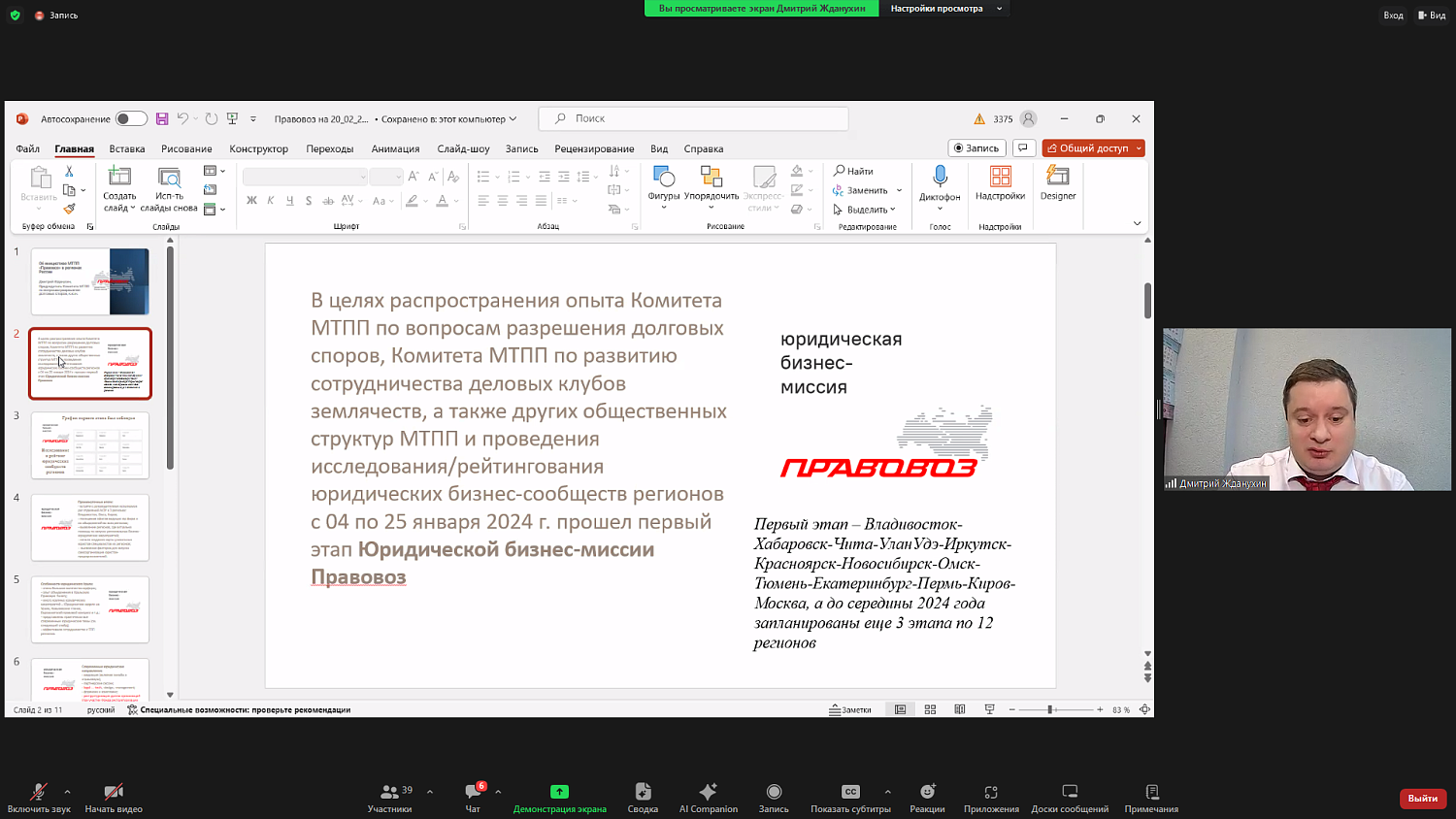Click the Save icon in PowerPoint title bar

(x=162, y=118)
